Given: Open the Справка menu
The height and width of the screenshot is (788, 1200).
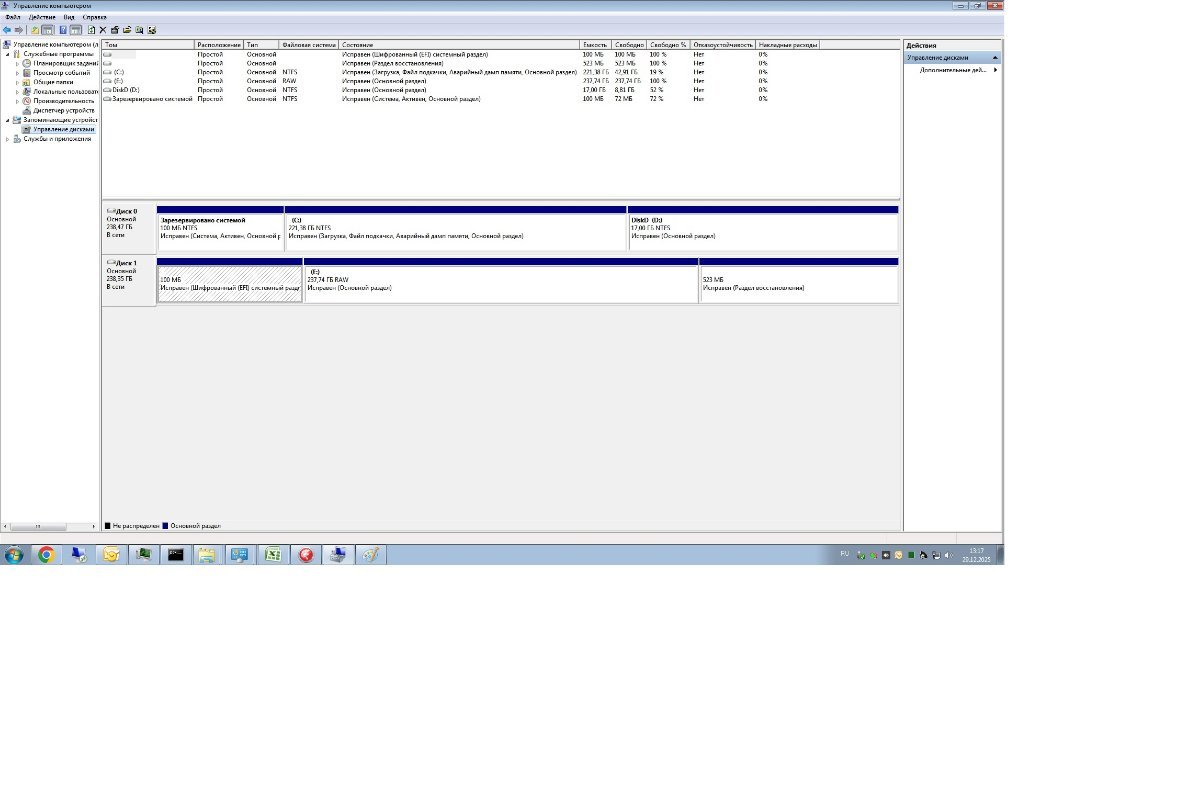Looking at the screenshot, I should point(94,17).
